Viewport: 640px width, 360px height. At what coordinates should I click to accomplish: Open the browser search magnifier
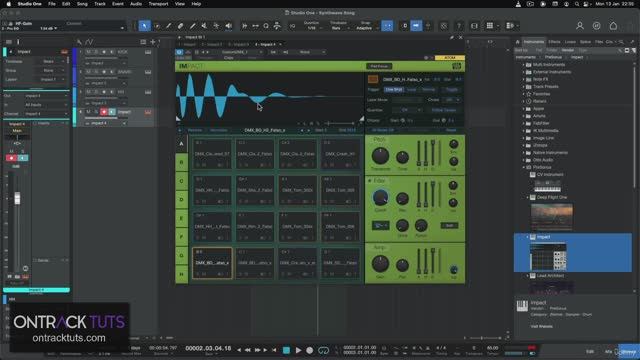point(621,42)
